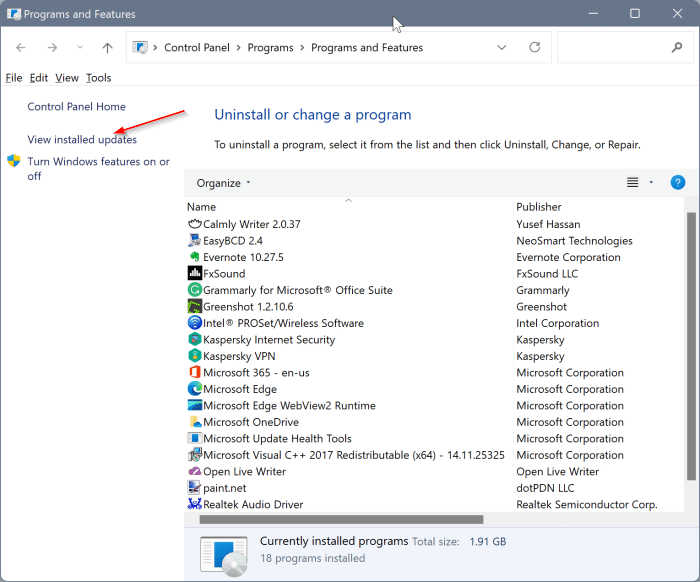
Task: Click Realtek Semiconductor Corp. publisher cell
Action: [x=587, y=504]
